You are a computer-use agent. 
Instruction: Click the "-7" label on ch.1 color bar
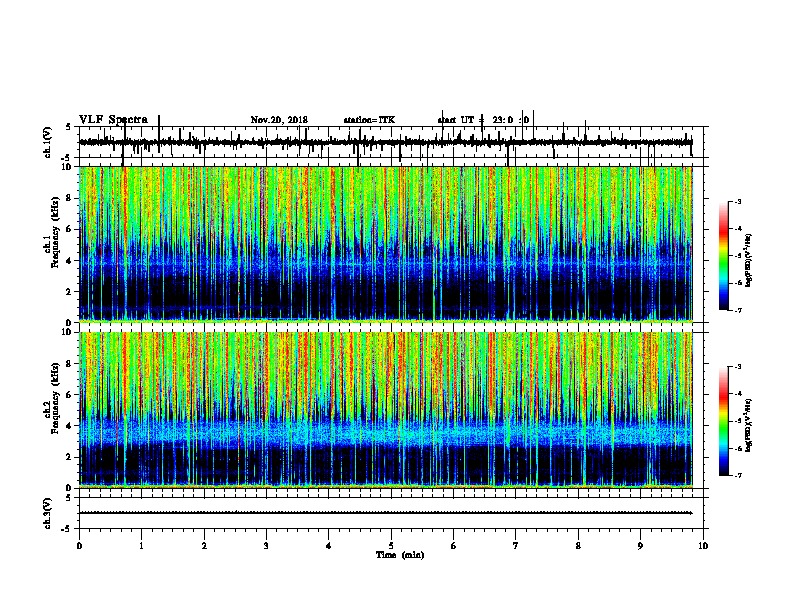737,310
